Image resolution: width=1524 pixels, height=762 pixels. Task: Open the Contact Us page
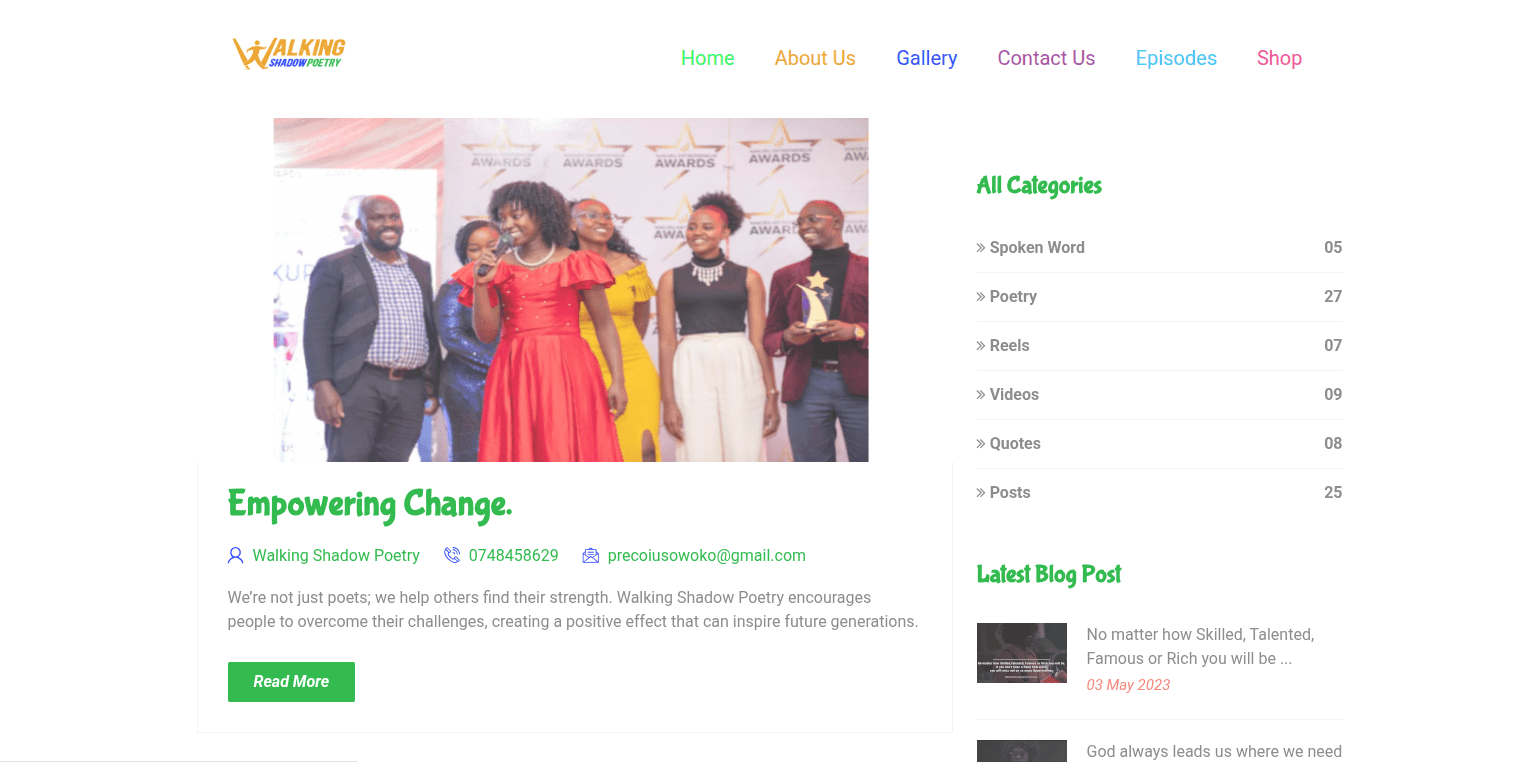1046,58
